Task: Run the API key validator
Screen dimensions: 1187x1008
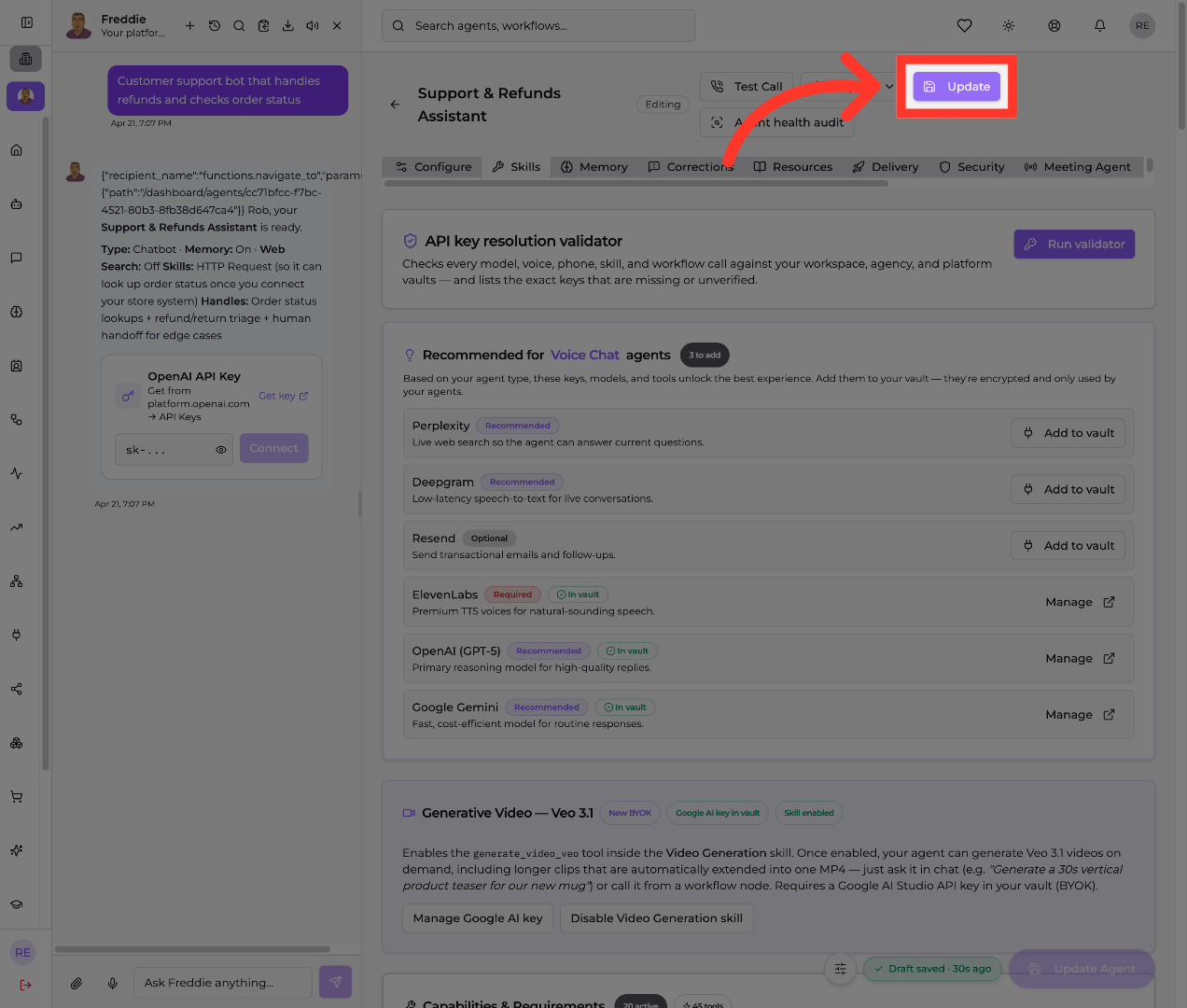Action: coord(1074,245)
